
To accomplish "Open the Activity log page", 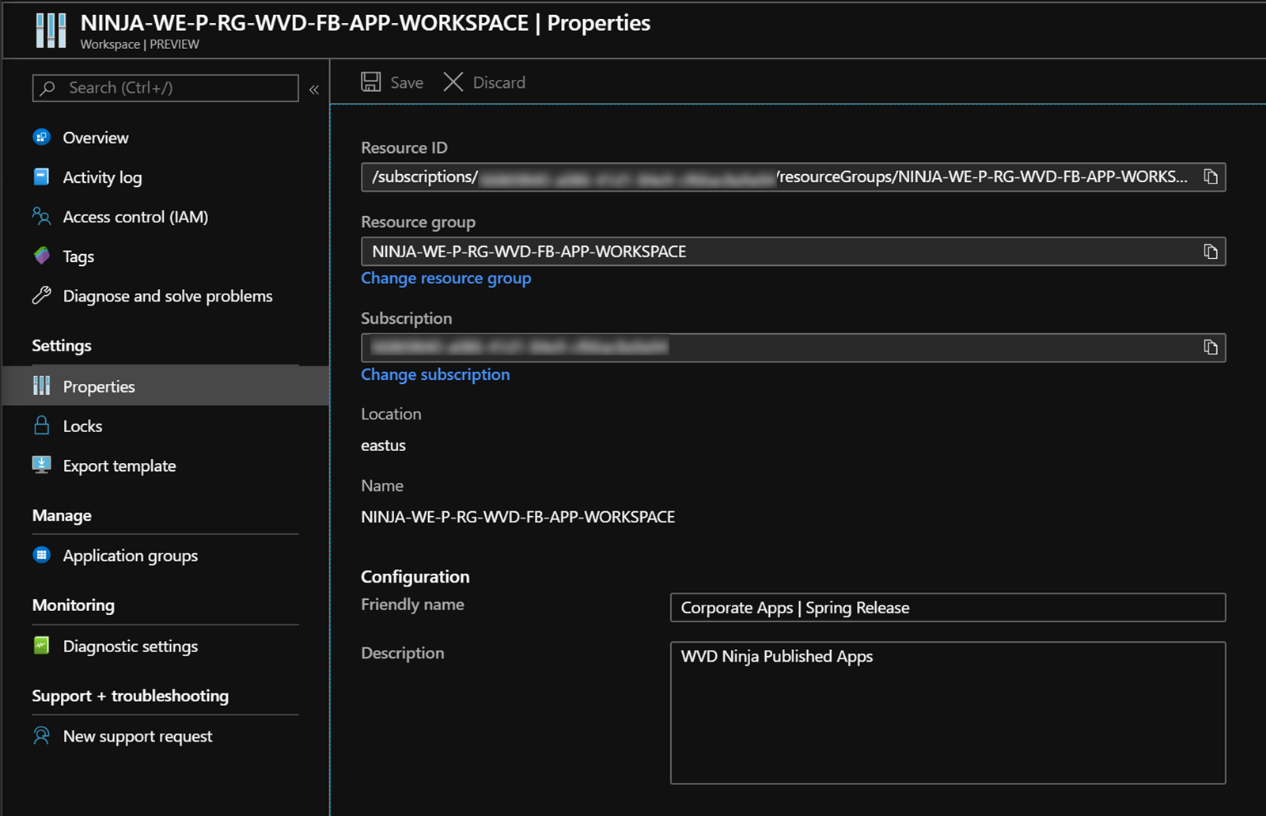I will pyautogui.click(x=102, y=178).
